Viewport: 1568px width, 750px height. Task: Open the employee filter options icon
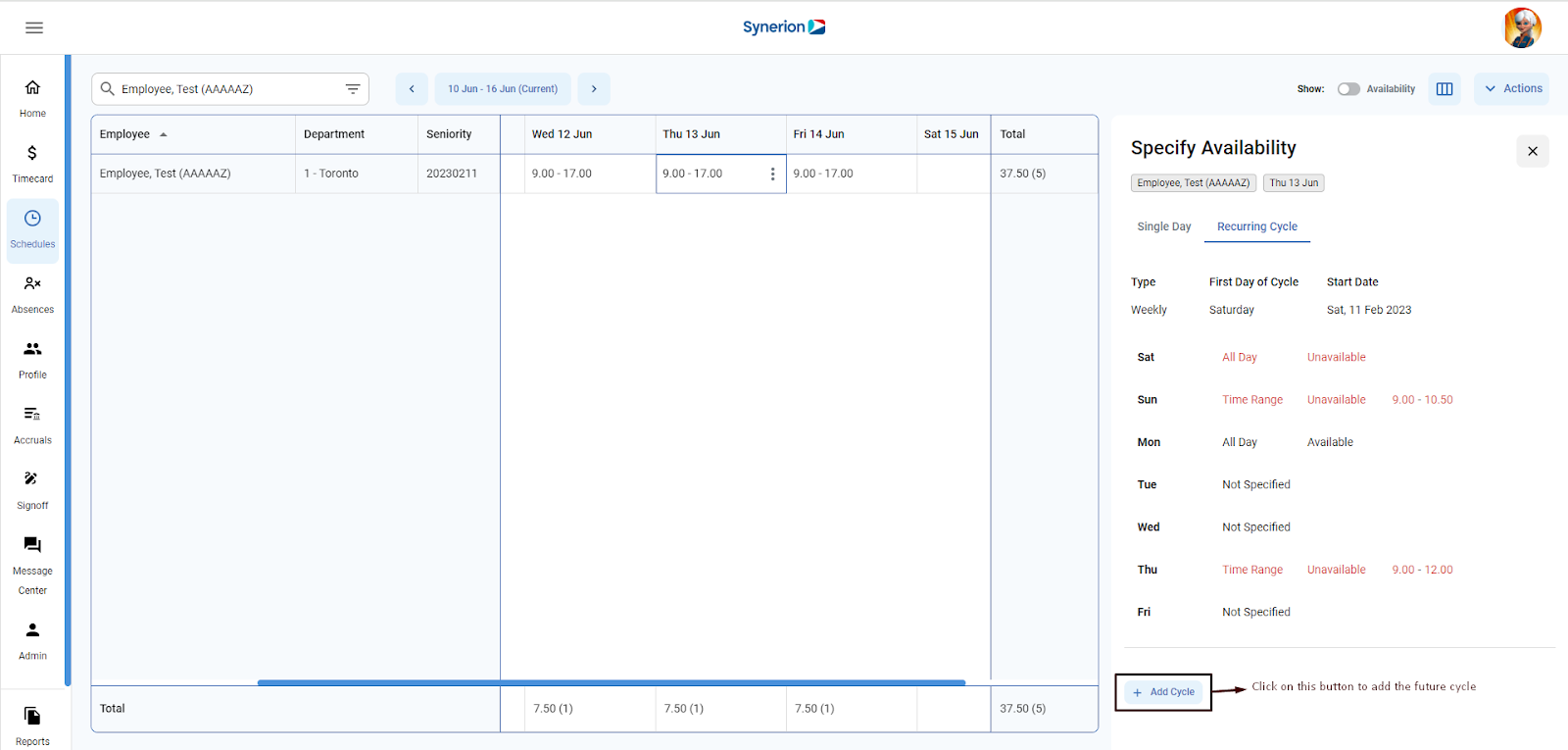[x=353, y=88]
